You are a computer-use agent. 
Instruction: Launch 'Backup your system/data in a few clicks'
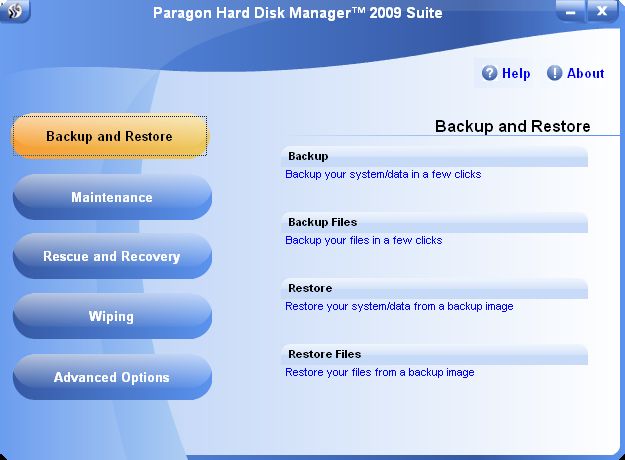(383, 174)
